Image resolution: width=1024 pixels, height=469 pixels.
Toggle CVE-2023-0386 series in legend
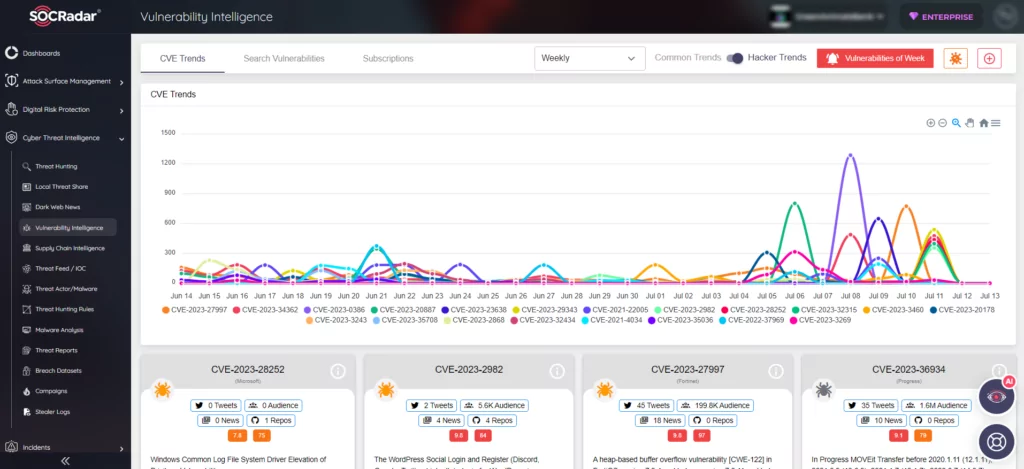(x=334, y=310)
